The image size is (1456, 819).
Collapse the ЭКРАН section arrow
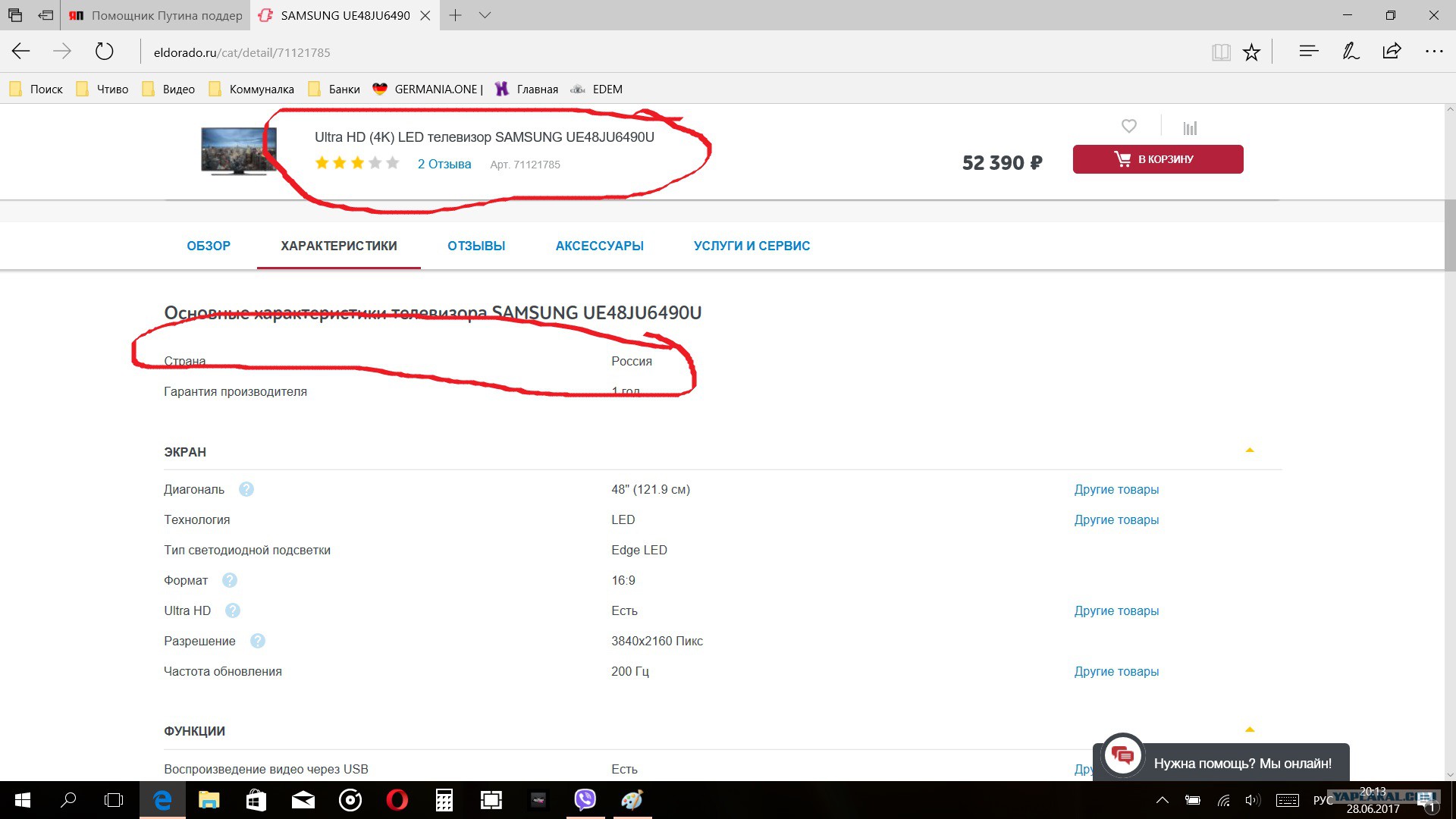point(1250,450)
